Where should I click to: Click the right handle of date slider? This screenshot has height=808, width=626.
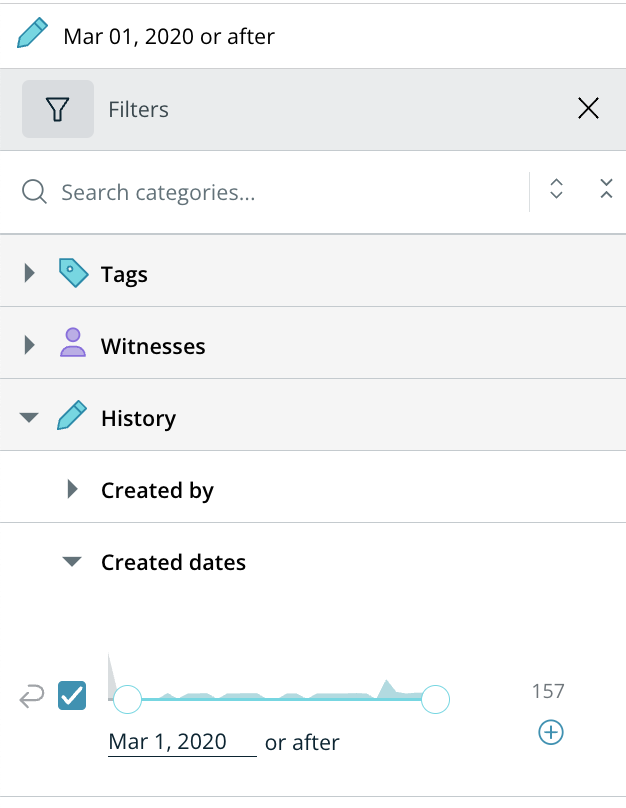pyautogui.click(x=435, y=699)
